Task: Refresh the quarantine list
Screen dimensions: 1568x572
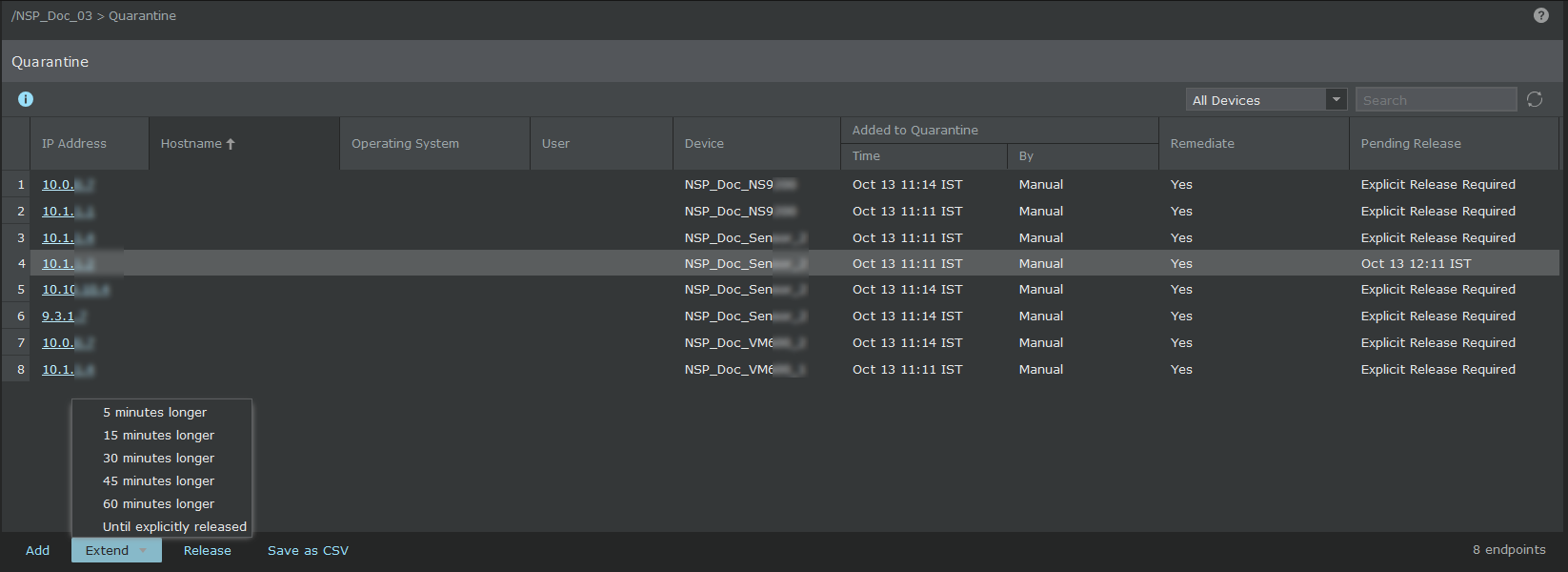Action: click(x=1535, y=99)
